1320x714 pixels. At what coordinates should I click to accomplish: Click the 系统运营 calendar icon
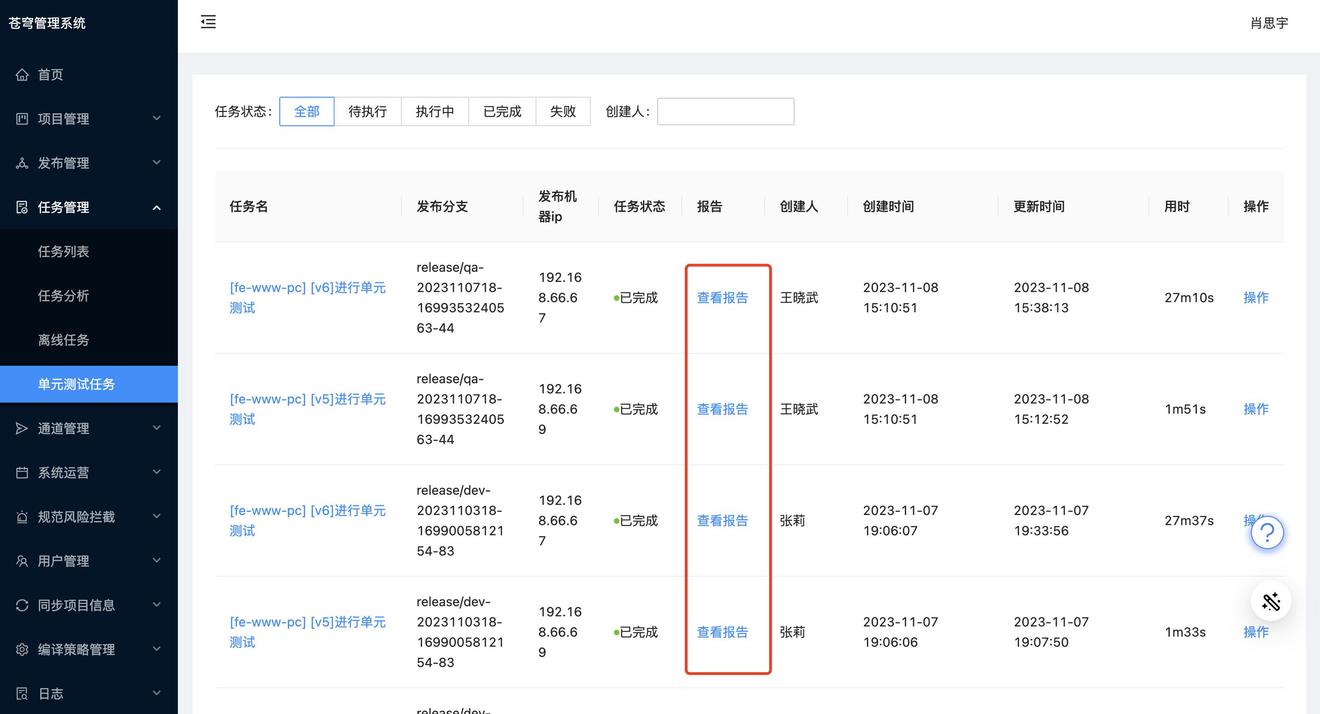(22, 472)
